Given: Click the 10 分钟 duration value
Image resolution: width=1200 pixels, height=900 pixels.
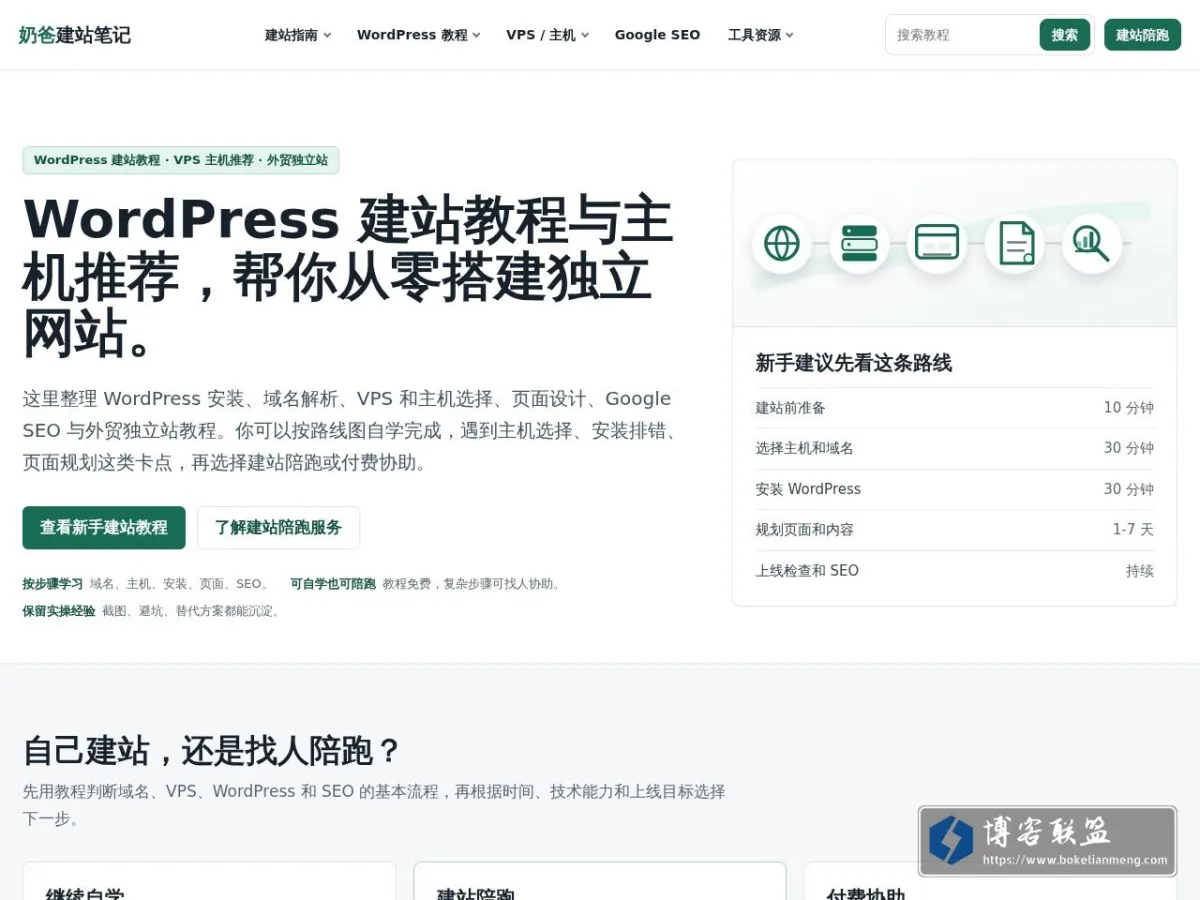Looking at the screenshot, I should [1129, 408].
